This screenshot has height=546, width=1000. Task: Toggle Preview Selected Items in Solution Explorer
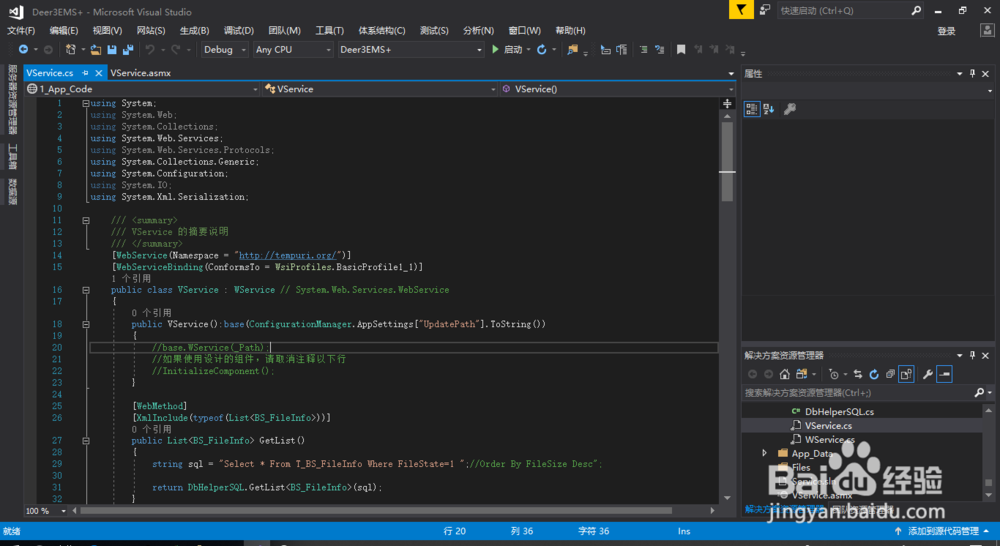click(945, 374)
